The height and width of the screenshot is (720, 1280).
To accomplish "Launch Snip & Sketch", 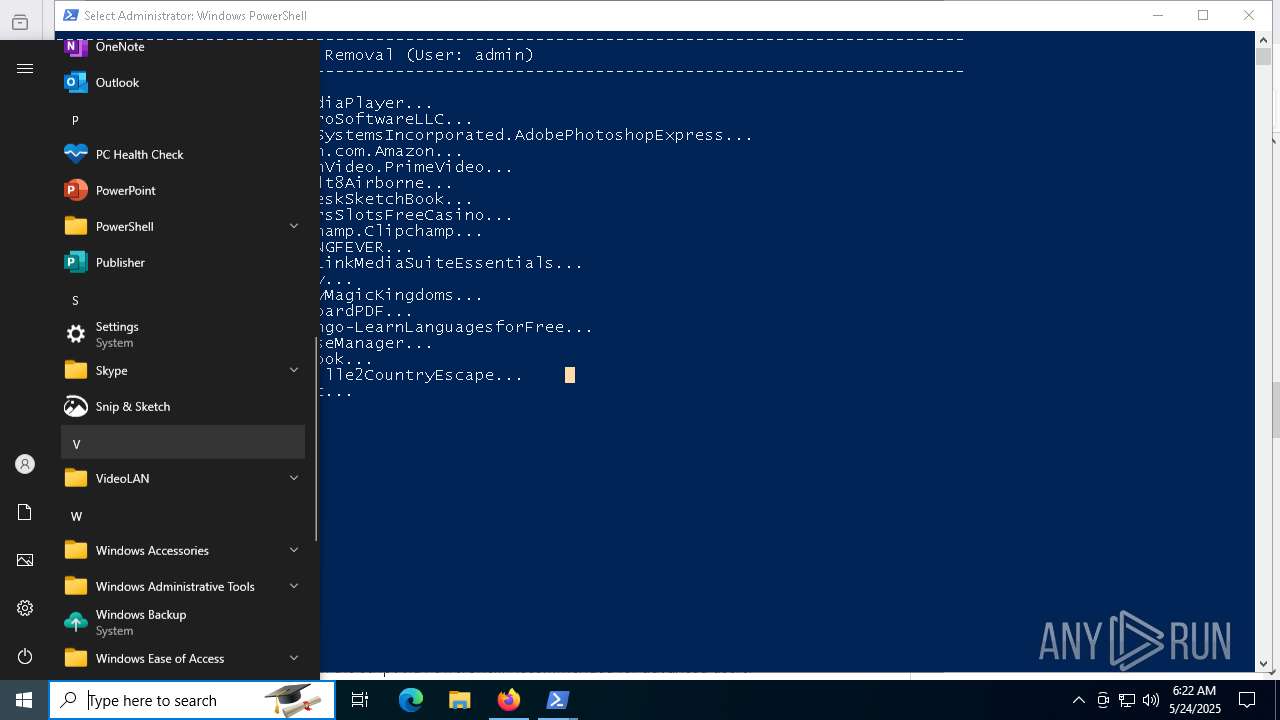I will pos(183,407).
